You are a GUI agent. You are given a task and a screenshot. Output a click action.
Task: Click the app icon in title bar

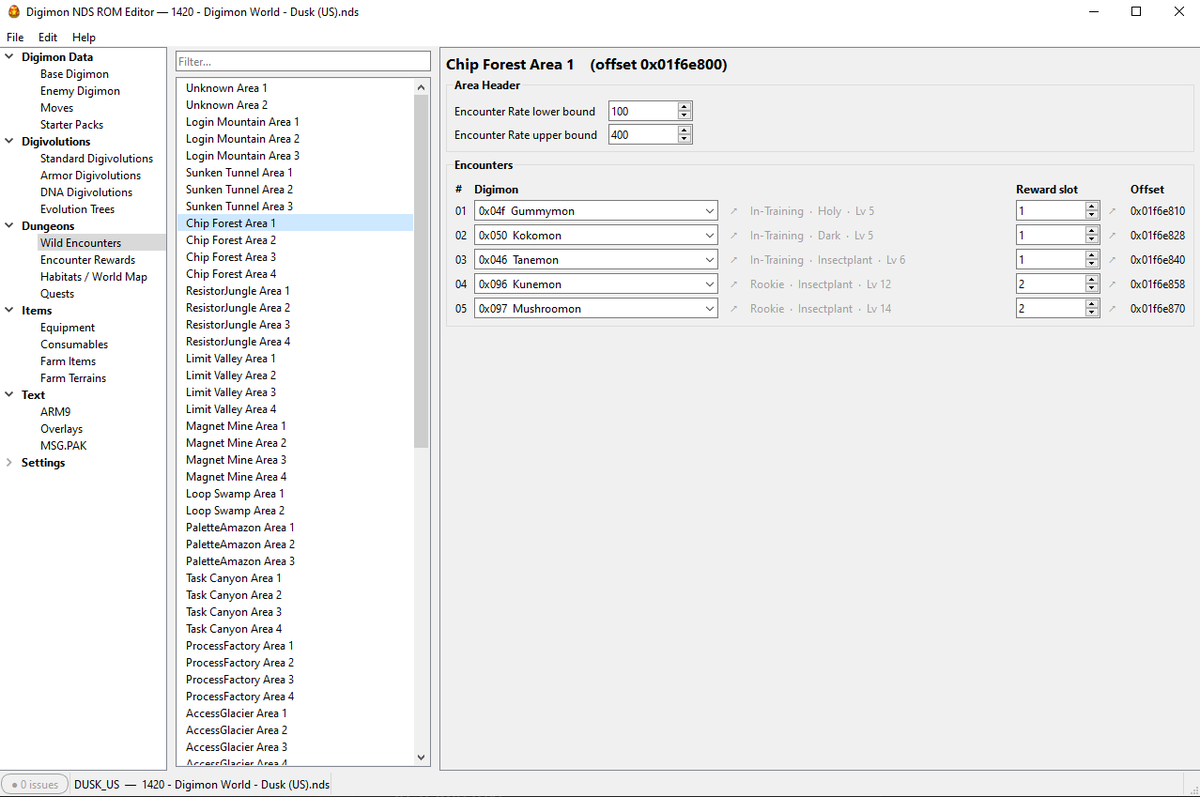tap(13, 12)
